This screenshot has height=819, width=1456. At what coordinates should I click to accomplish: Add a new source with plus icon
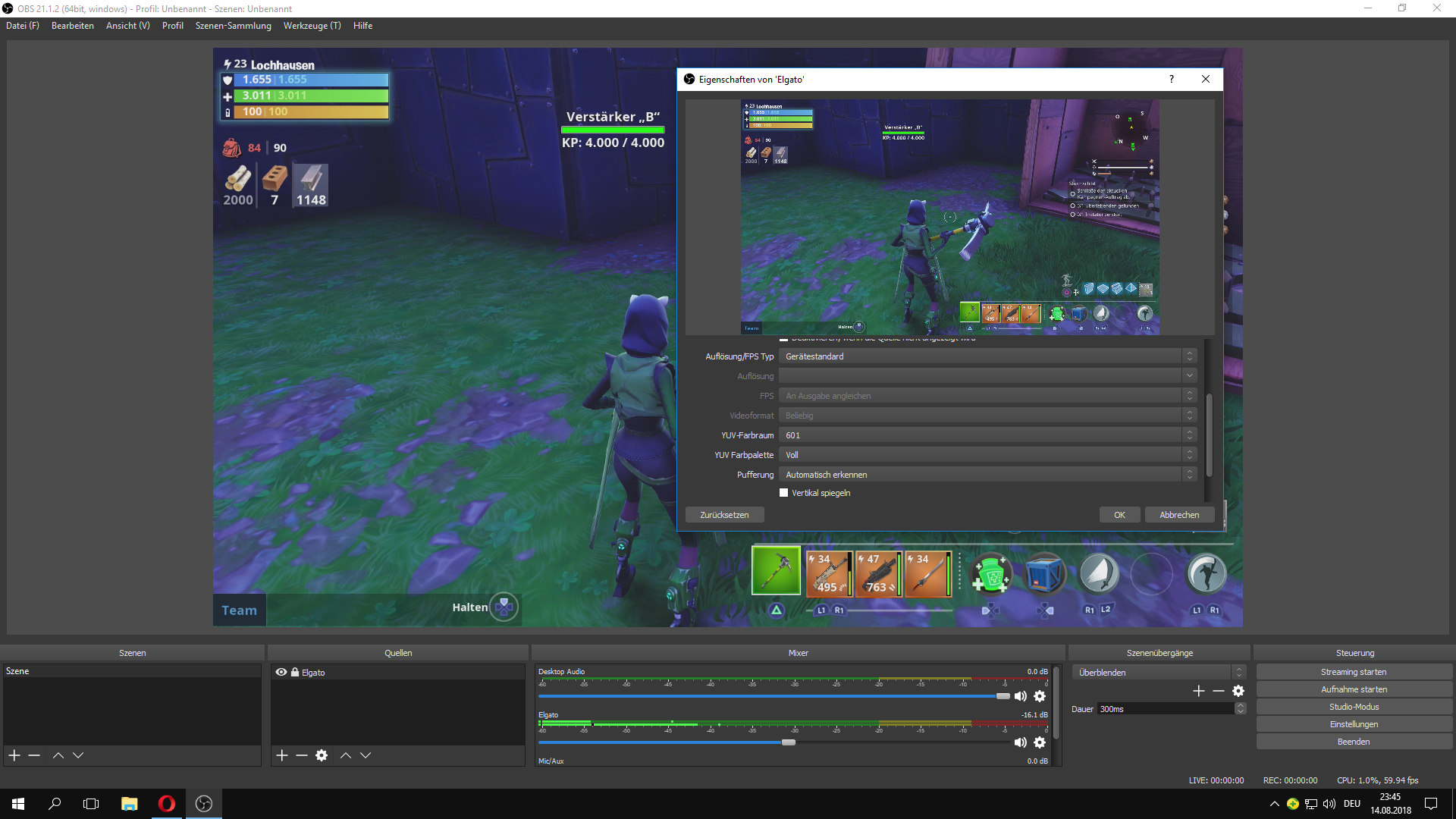[x=282, y=755]
